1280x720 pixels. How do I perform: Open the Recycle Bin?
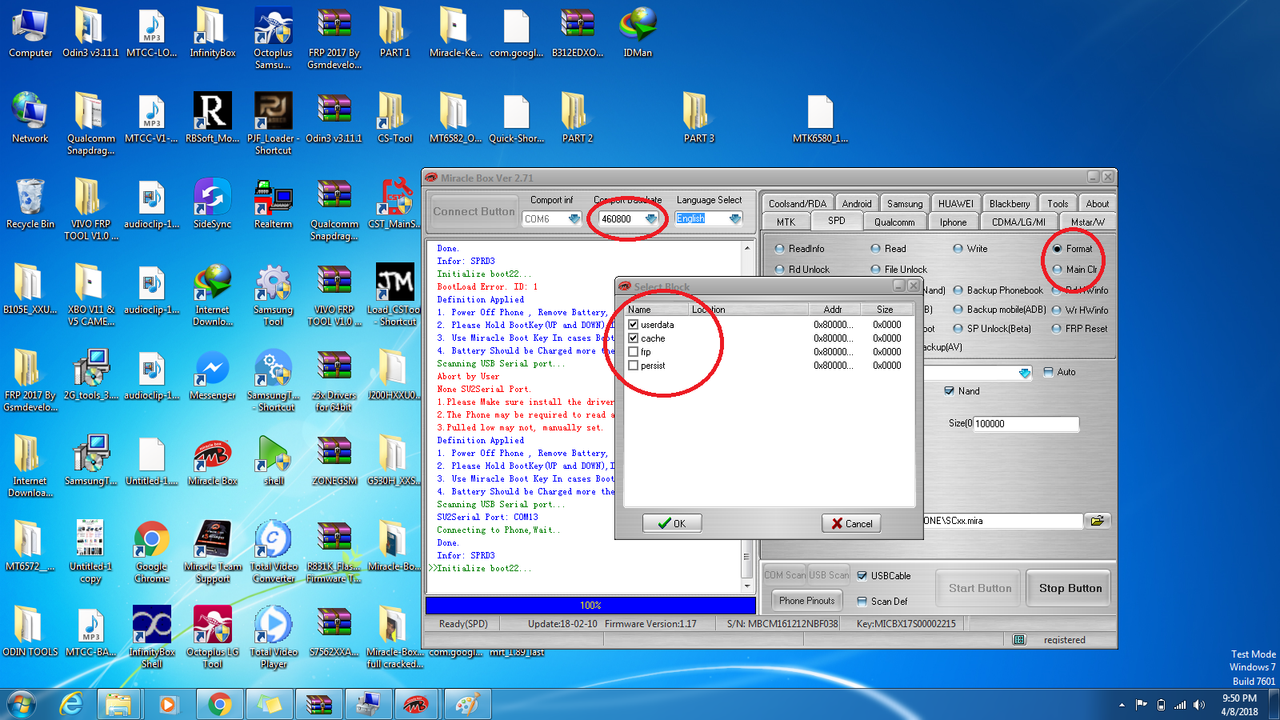point(30,205)
